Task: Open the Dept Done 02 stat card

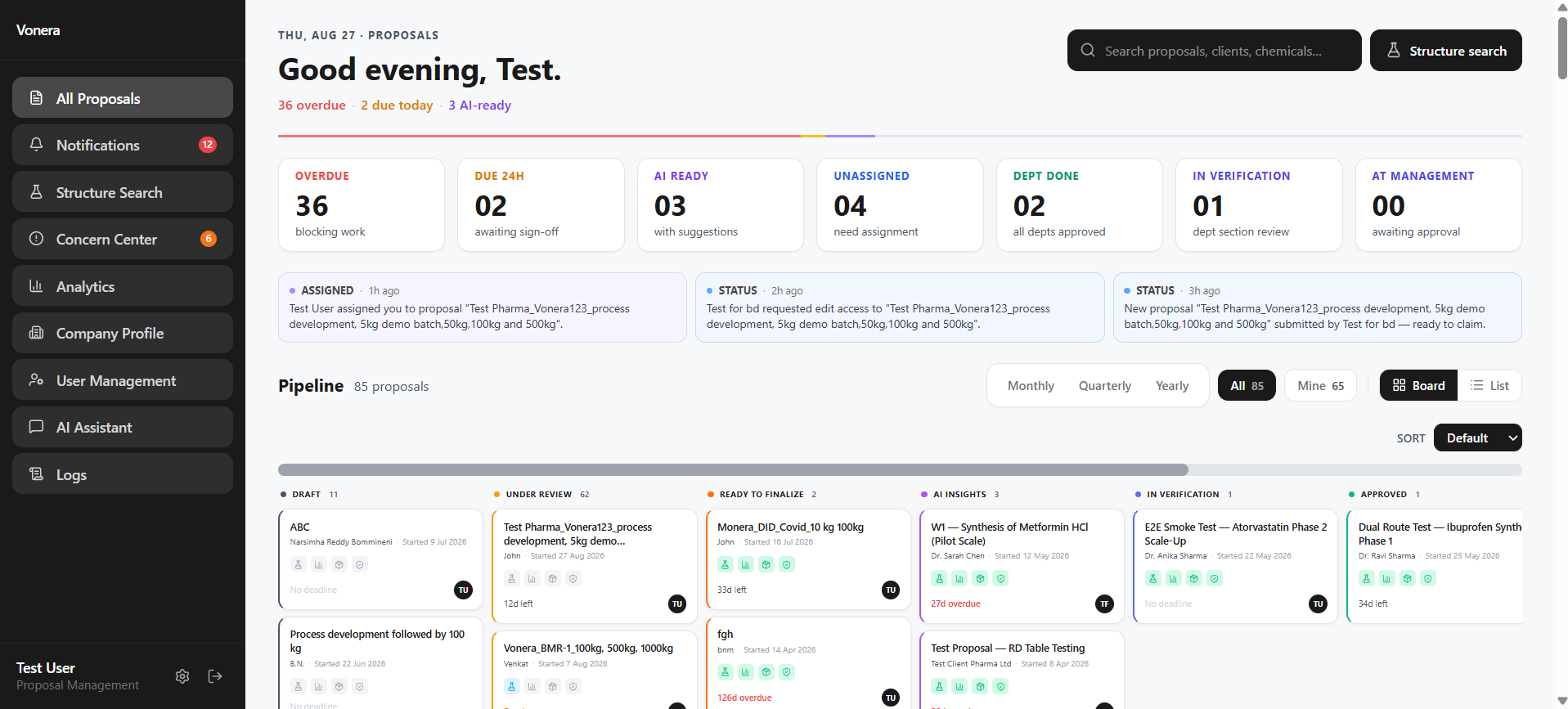Action: [1080, 204]
